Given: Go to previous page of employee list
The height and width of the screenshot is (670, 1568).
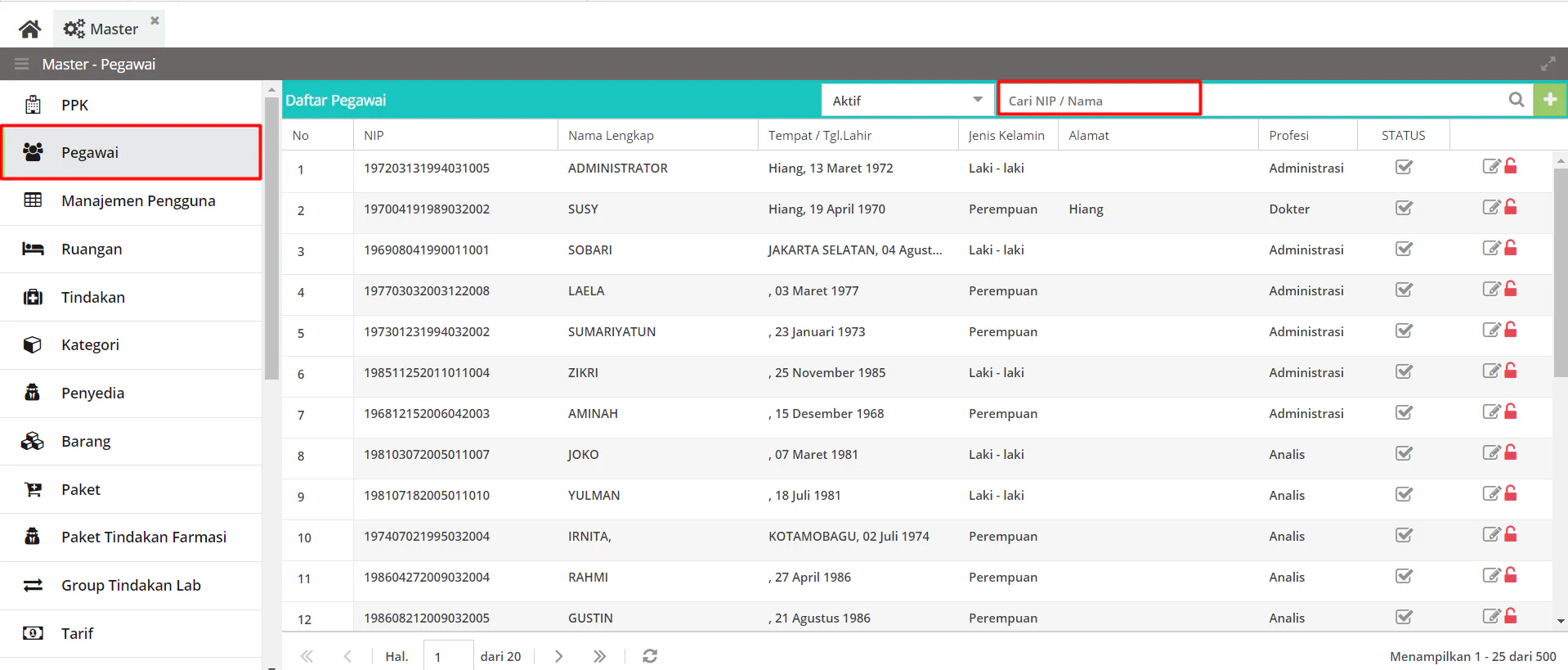Looking at the screenshot, I should point(347,656).
